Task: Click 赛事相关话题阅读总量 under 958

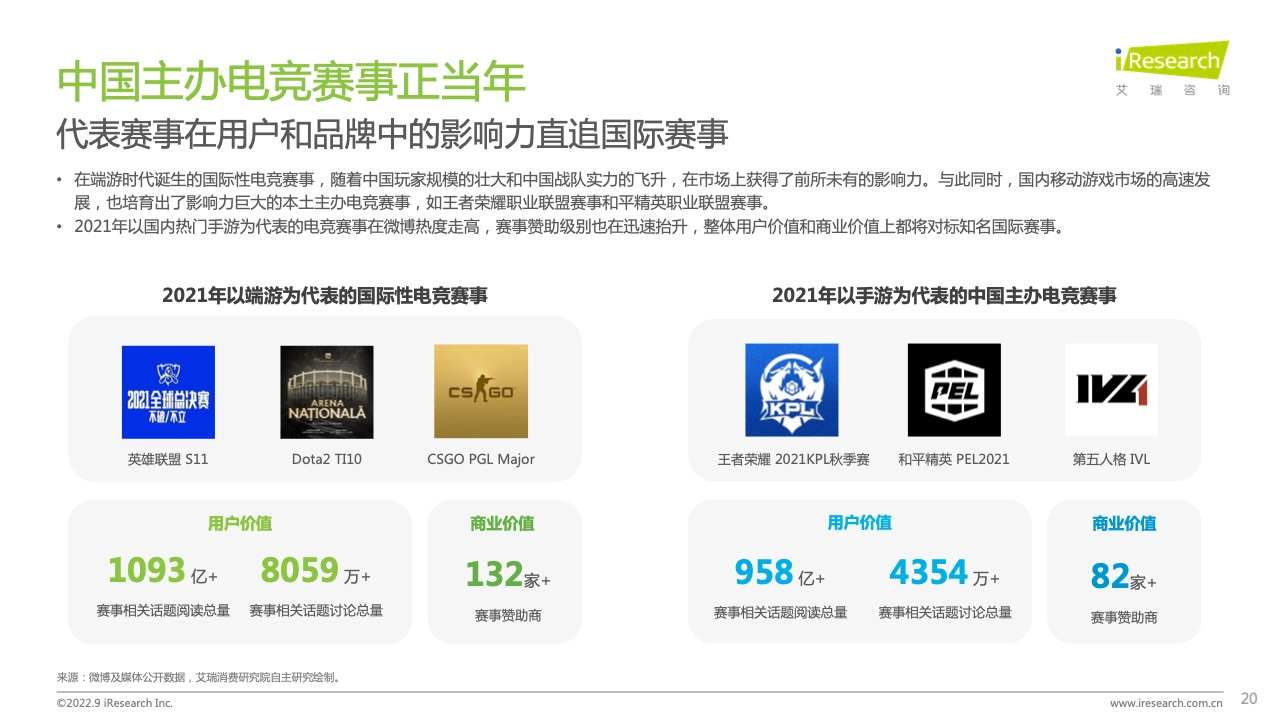Action: pyautogui.click(x=780, y=612)
